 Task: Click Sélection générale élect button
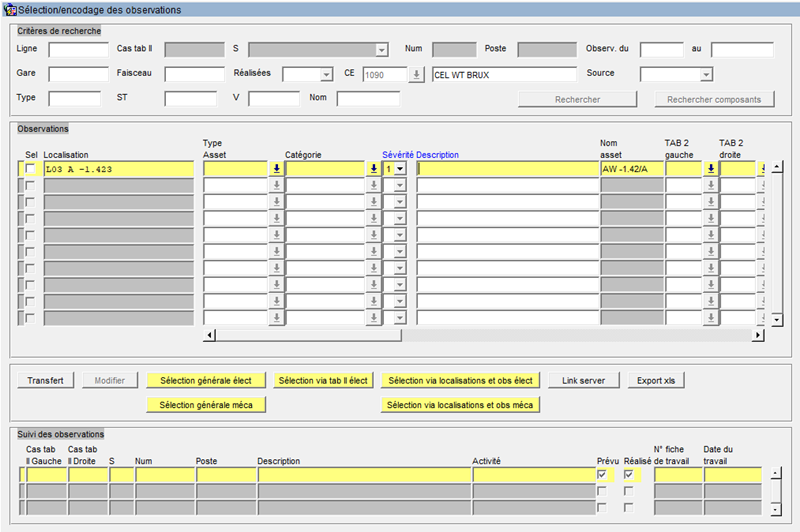(x=206, y=381)
